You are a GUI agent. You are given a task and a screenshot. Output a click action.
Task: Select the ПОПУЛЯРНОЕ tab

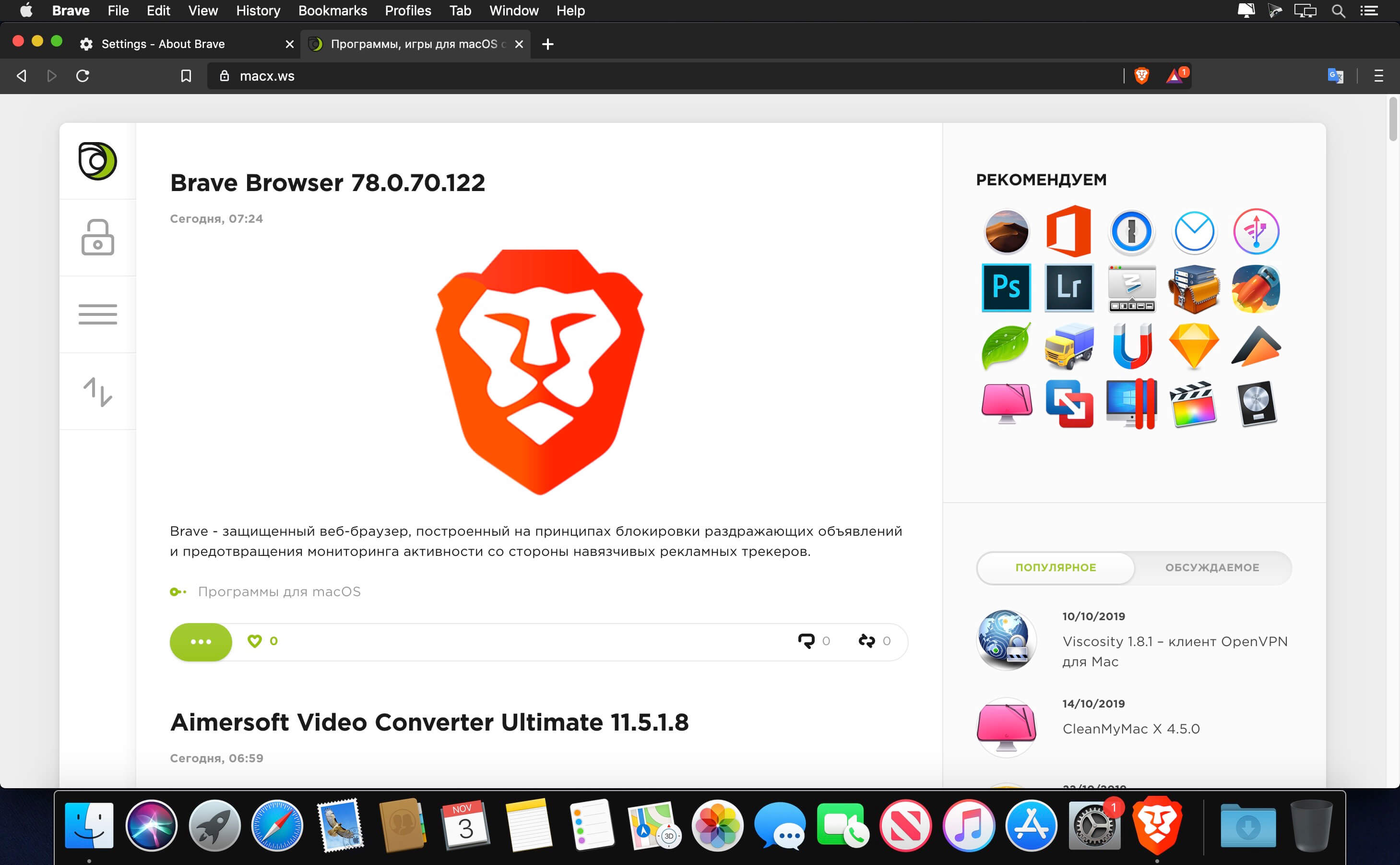(1056, 567)
